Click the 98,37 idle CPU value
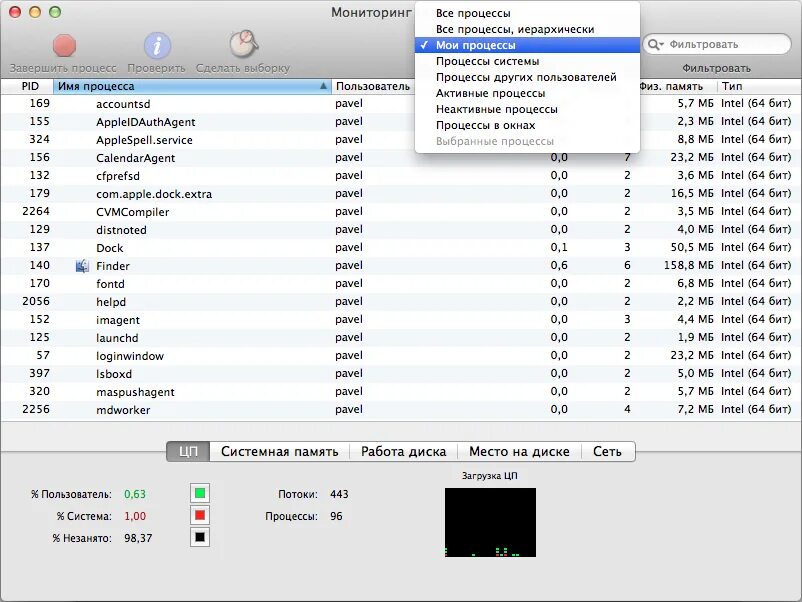The height and width of the screenshot is (602, 802). tap(138, 538)
